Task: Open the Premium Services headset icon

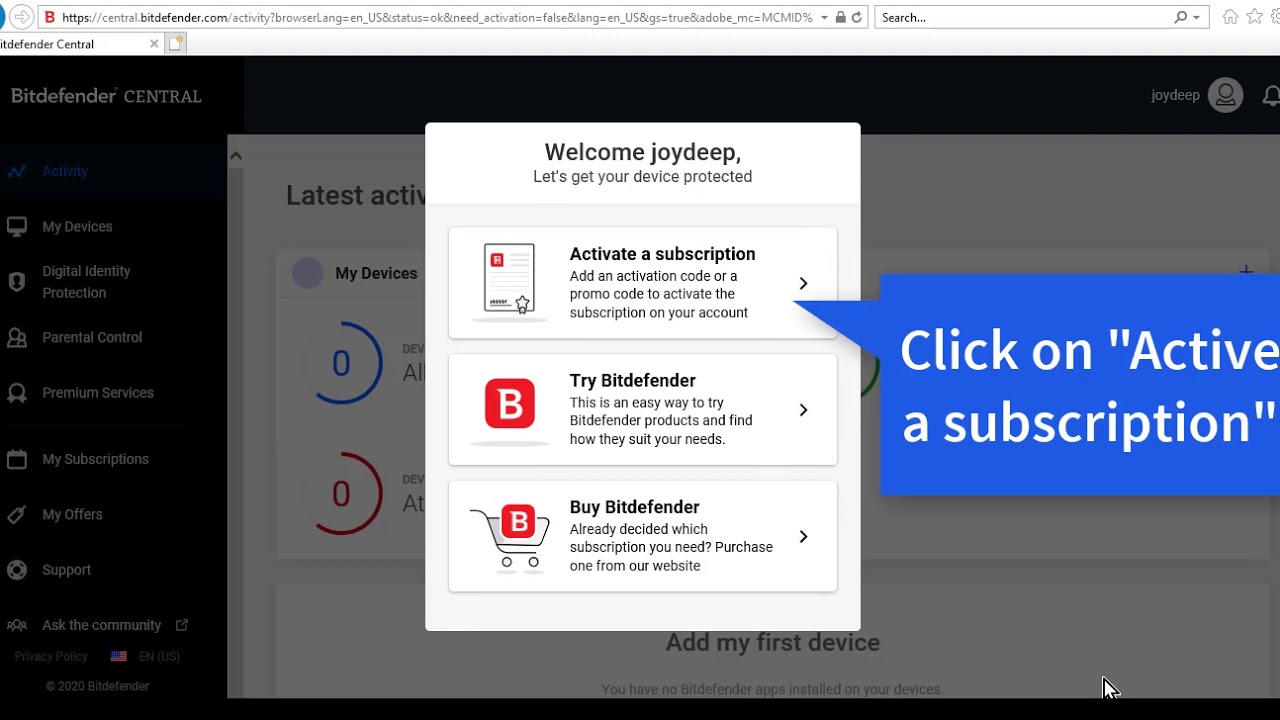Action: [x=16, y=393]
